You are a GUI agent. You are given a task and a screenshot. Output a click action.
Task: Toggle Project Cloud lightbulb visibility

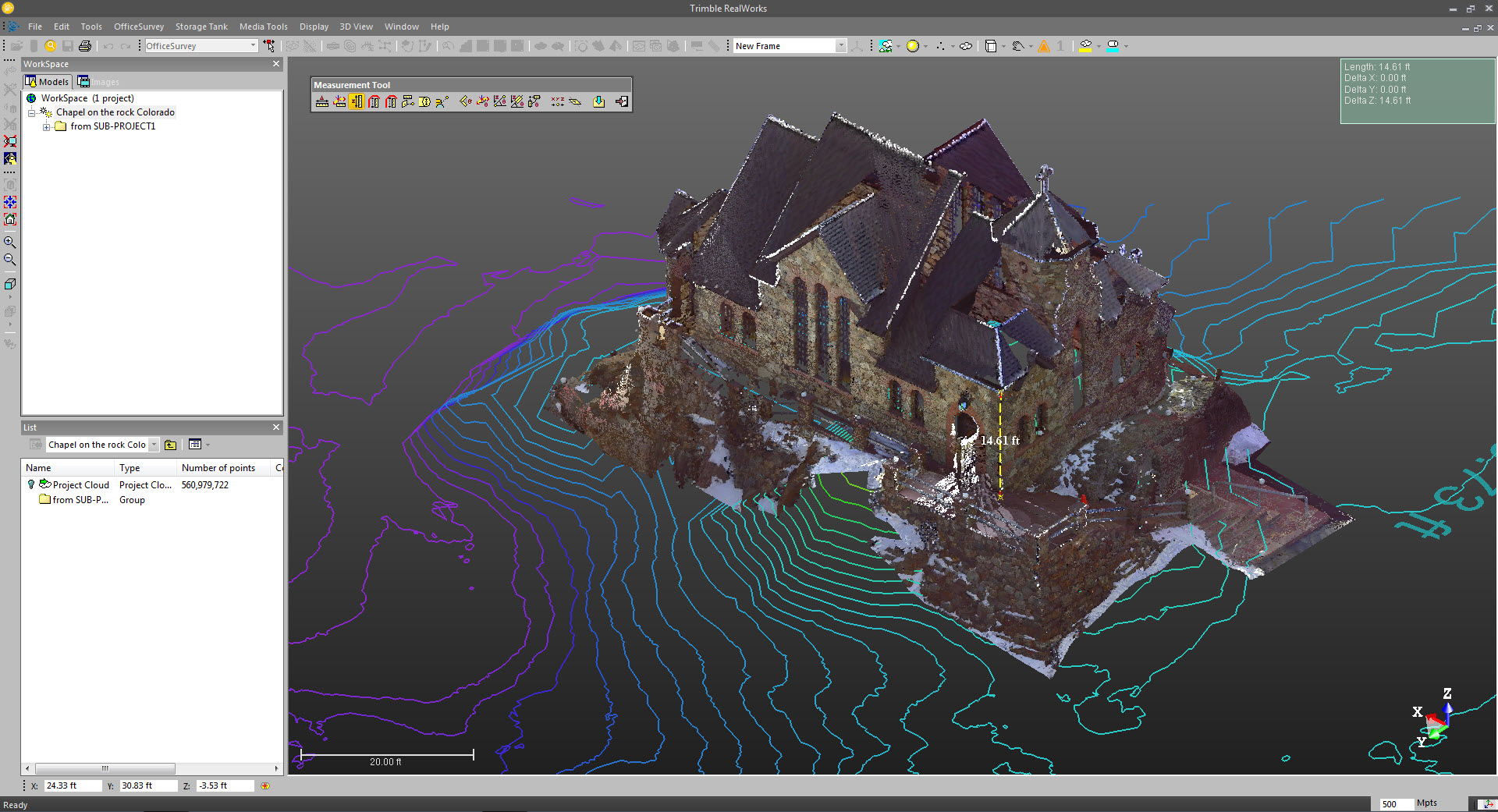tap(31, 484)
